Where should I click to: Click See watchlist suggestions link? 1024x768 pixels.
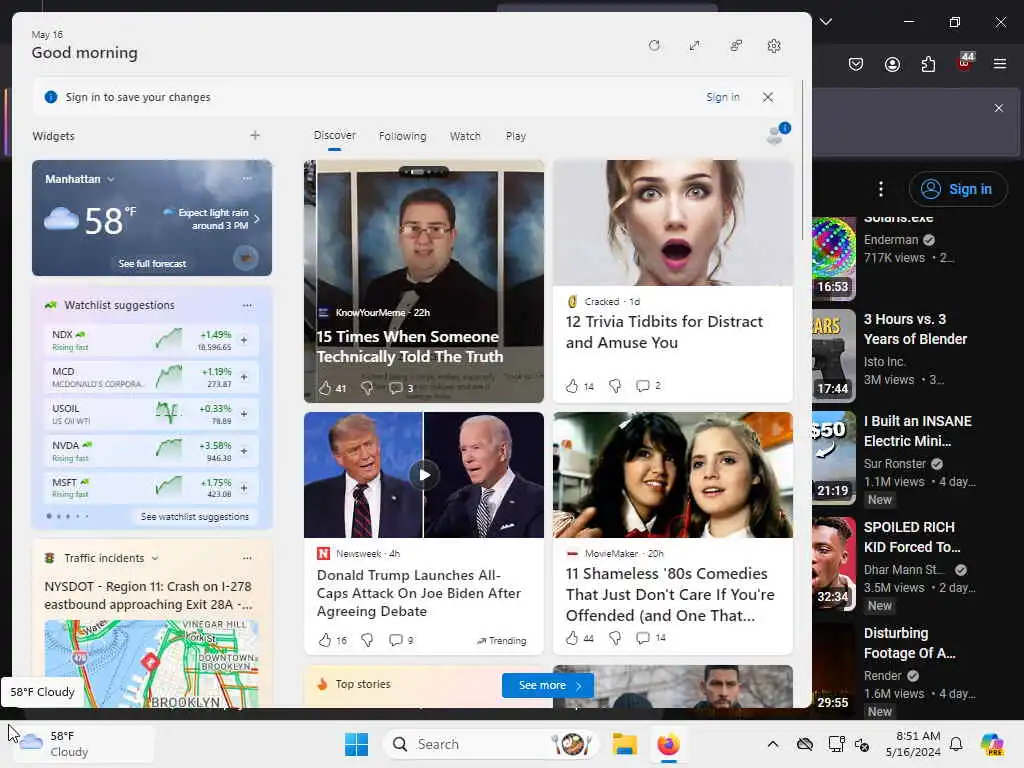point(195,517)
